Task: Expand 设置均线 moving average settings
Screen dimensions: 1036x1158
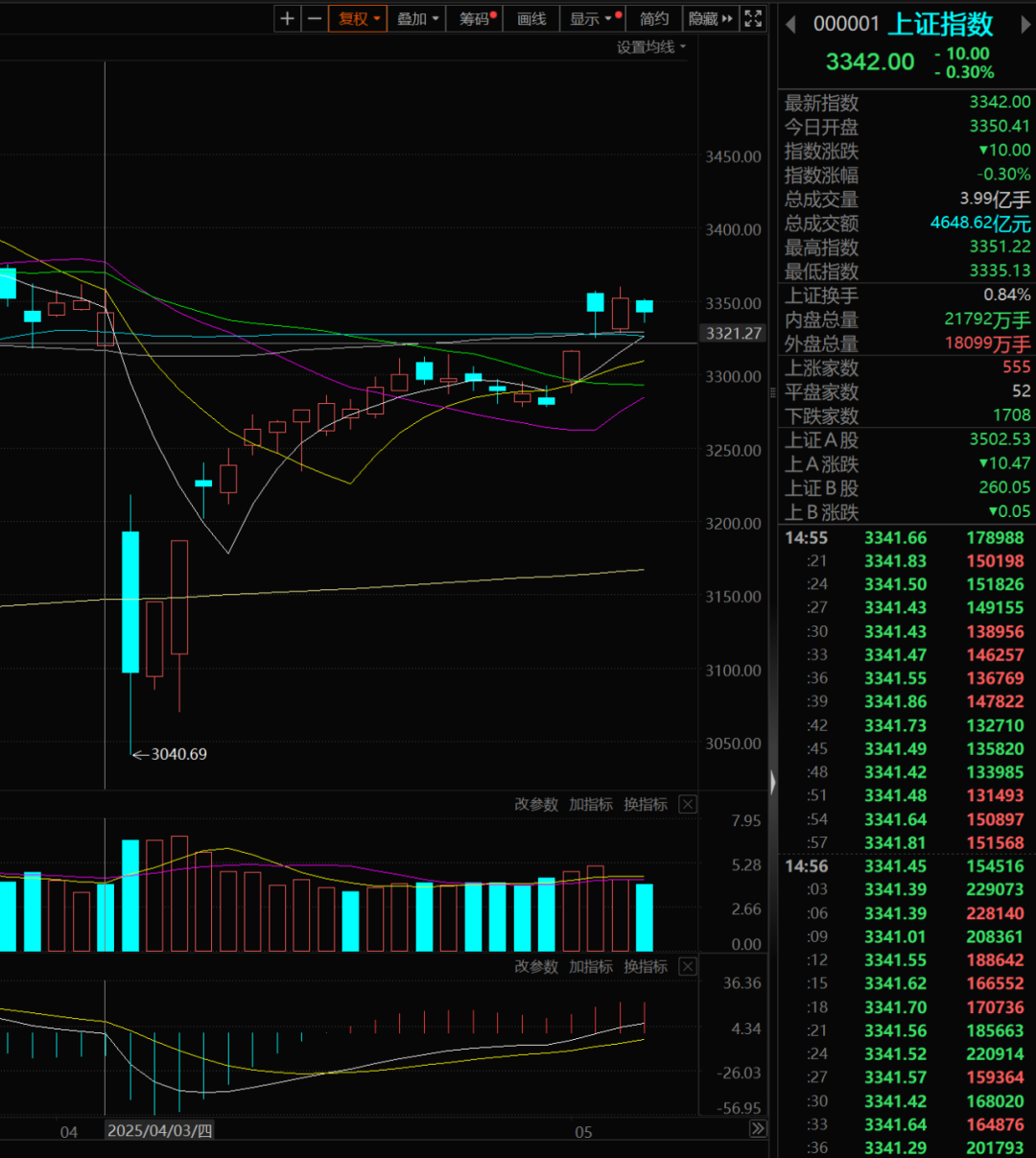Action: [651, 47]
